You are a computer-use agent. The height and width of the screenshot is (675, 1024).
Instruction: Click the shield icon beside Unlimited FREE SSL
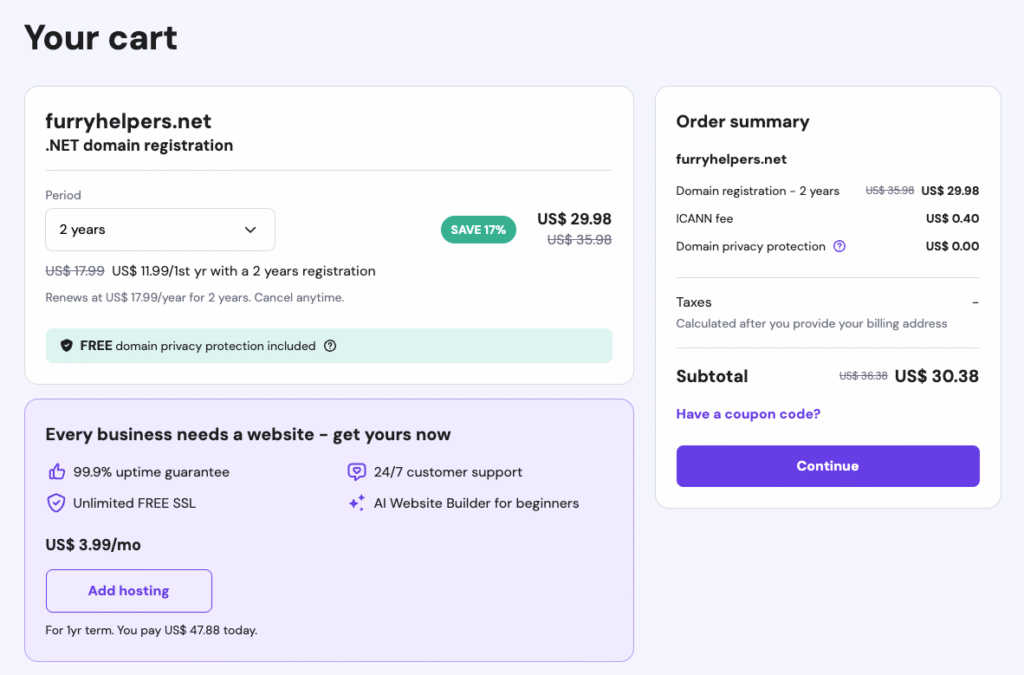click(56, 503)
